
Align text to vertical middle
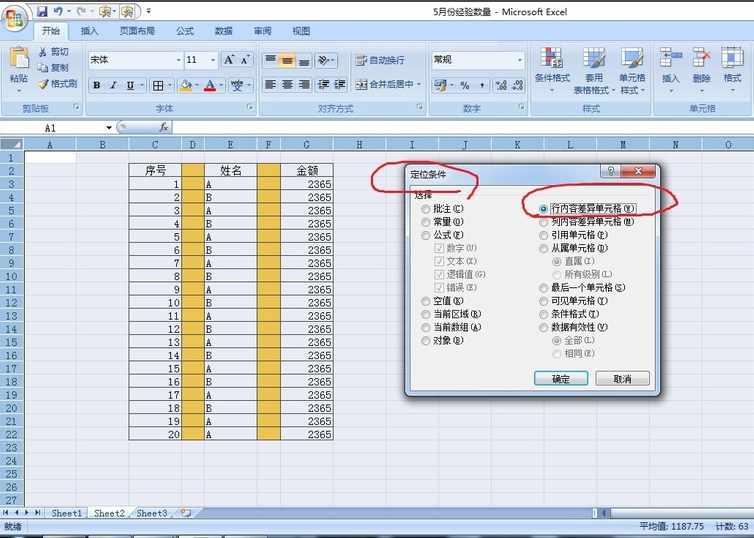pyautogui.click(x=287, y=61)
